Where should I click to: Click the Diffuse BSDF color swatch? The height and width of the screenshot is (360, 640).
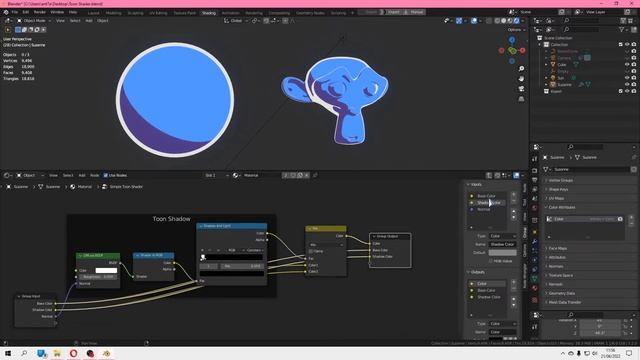[106, 270]
